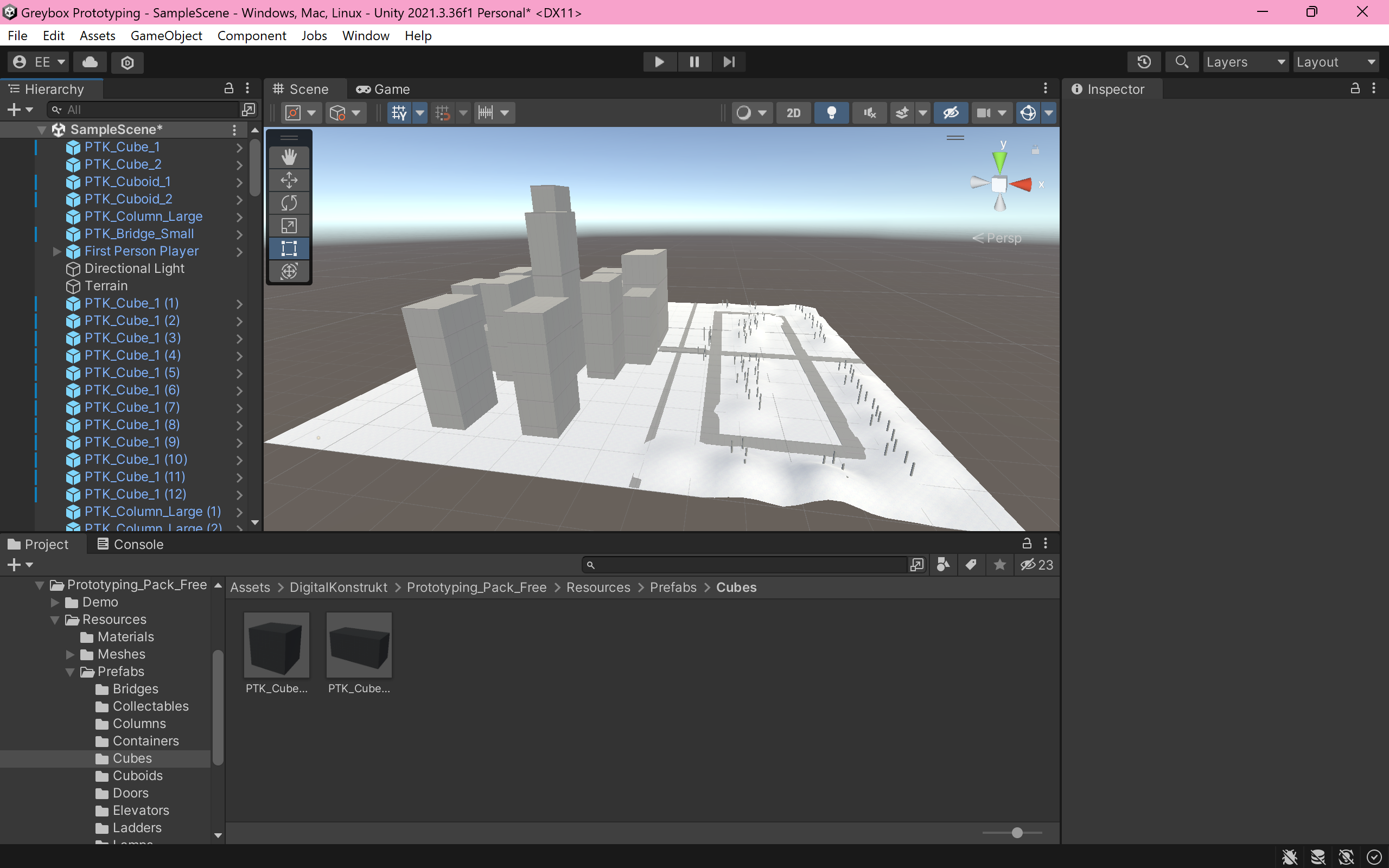Click the Hierarchy search field
Screen dimensions: 1389x868
click(143, 109)
